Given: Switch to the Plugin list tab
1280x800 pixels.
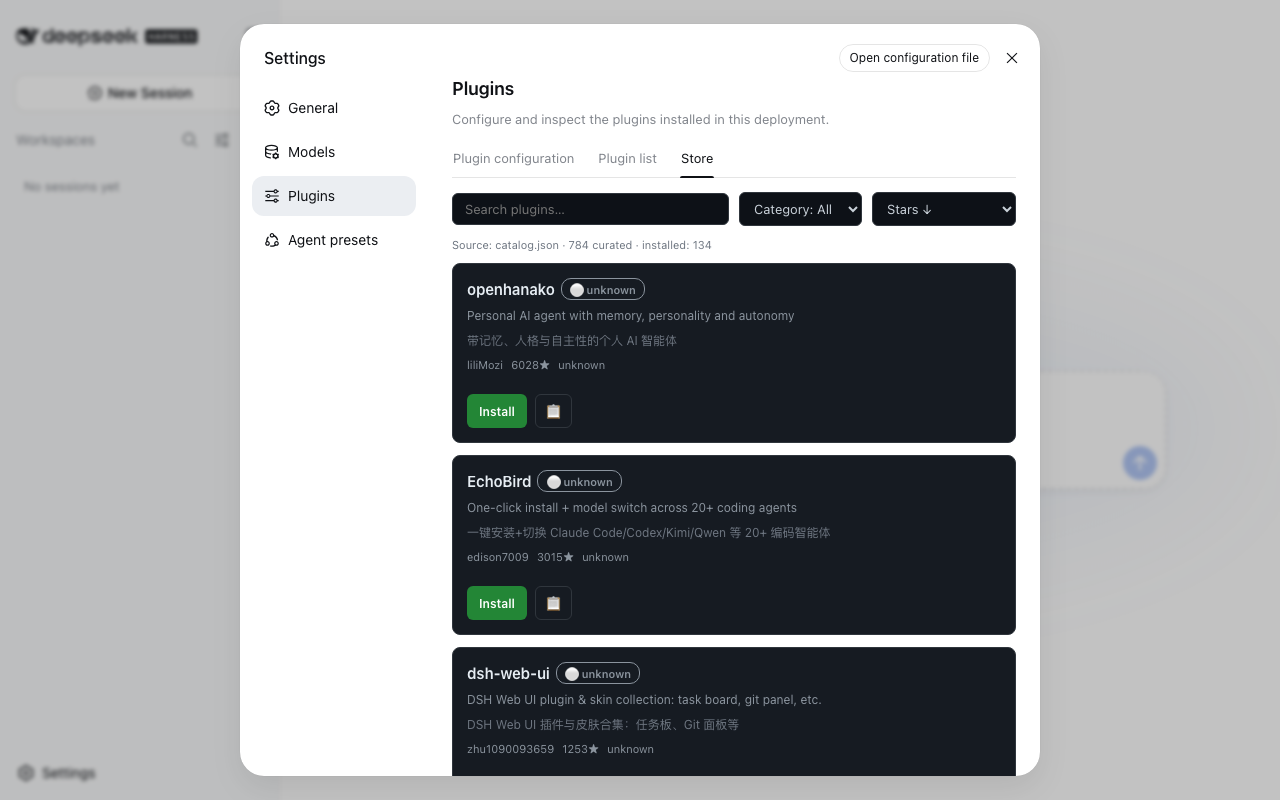Looking at the screenshot, I should click(x=627, y=158).
